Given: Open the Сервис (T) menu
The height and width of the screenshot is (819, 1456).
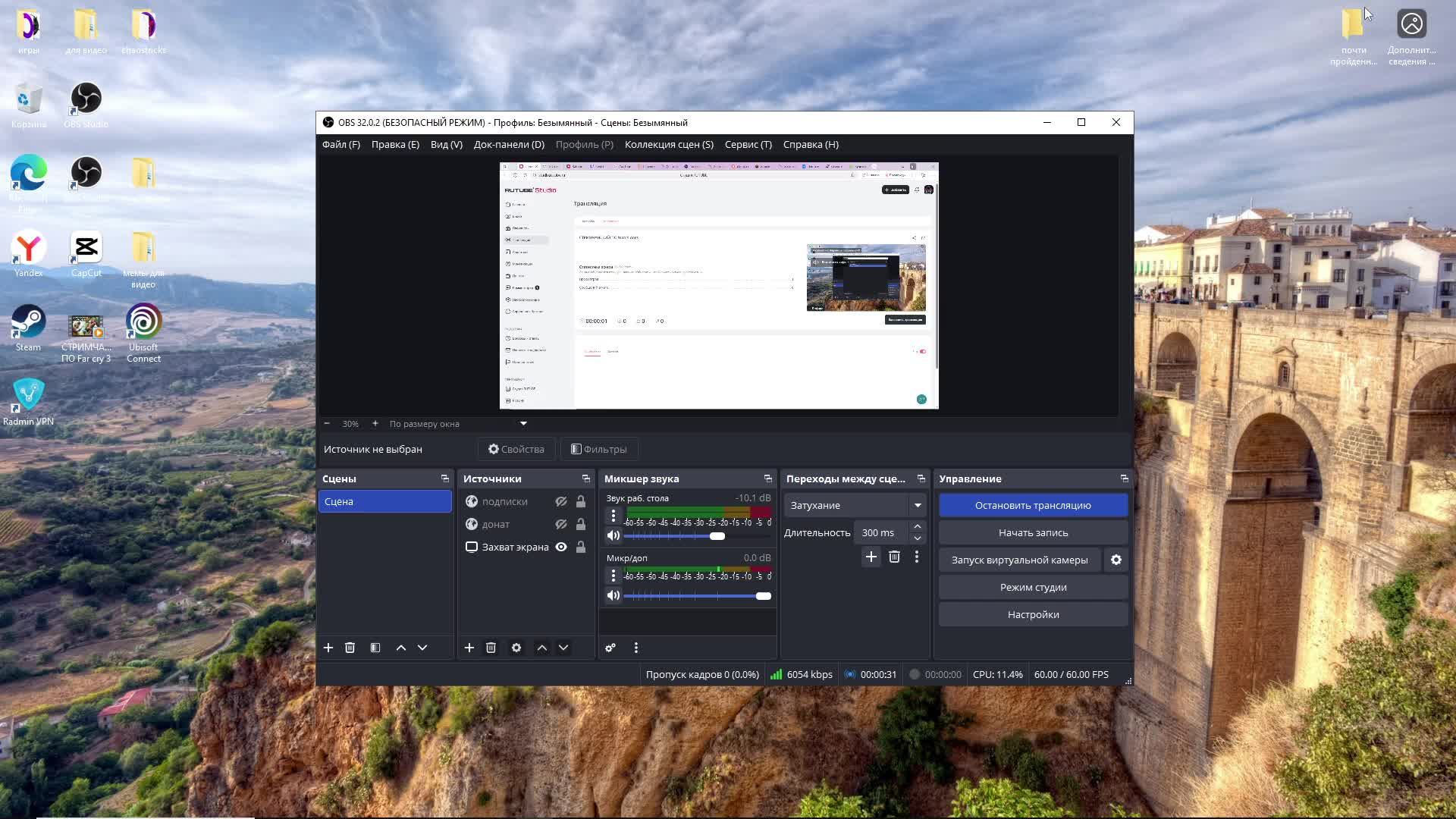Looking at the screenshot, I should coord(748,144).
